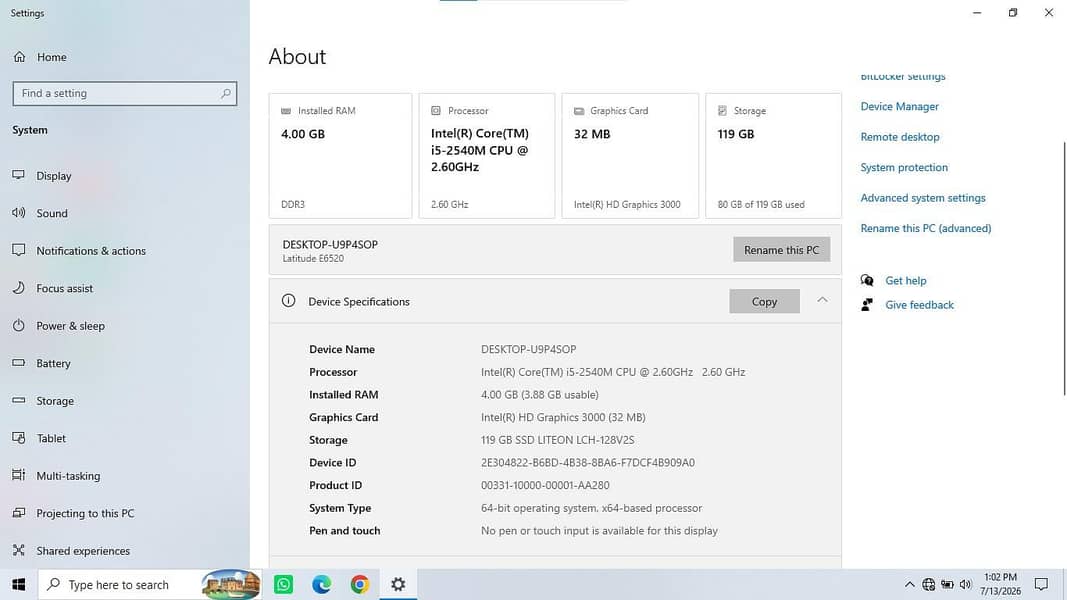Open Advanced system settings link
The image size is (1067, 600).
point(923,198)
